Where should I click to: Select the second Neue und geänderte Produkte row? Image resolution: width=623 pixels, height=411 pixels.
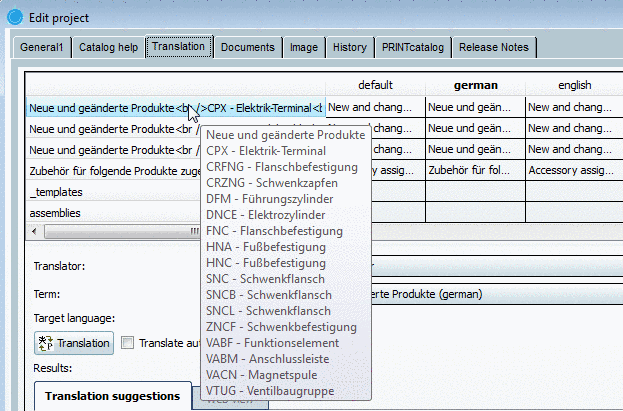click(114, 129)
